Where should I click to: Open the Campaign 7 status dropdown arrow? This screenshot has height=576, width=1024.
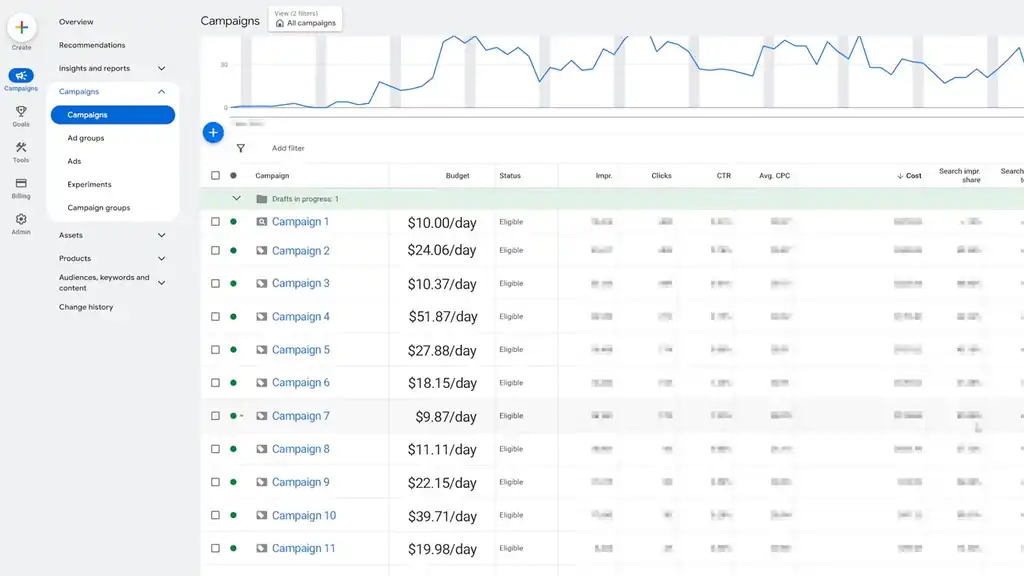click(242, 416)
